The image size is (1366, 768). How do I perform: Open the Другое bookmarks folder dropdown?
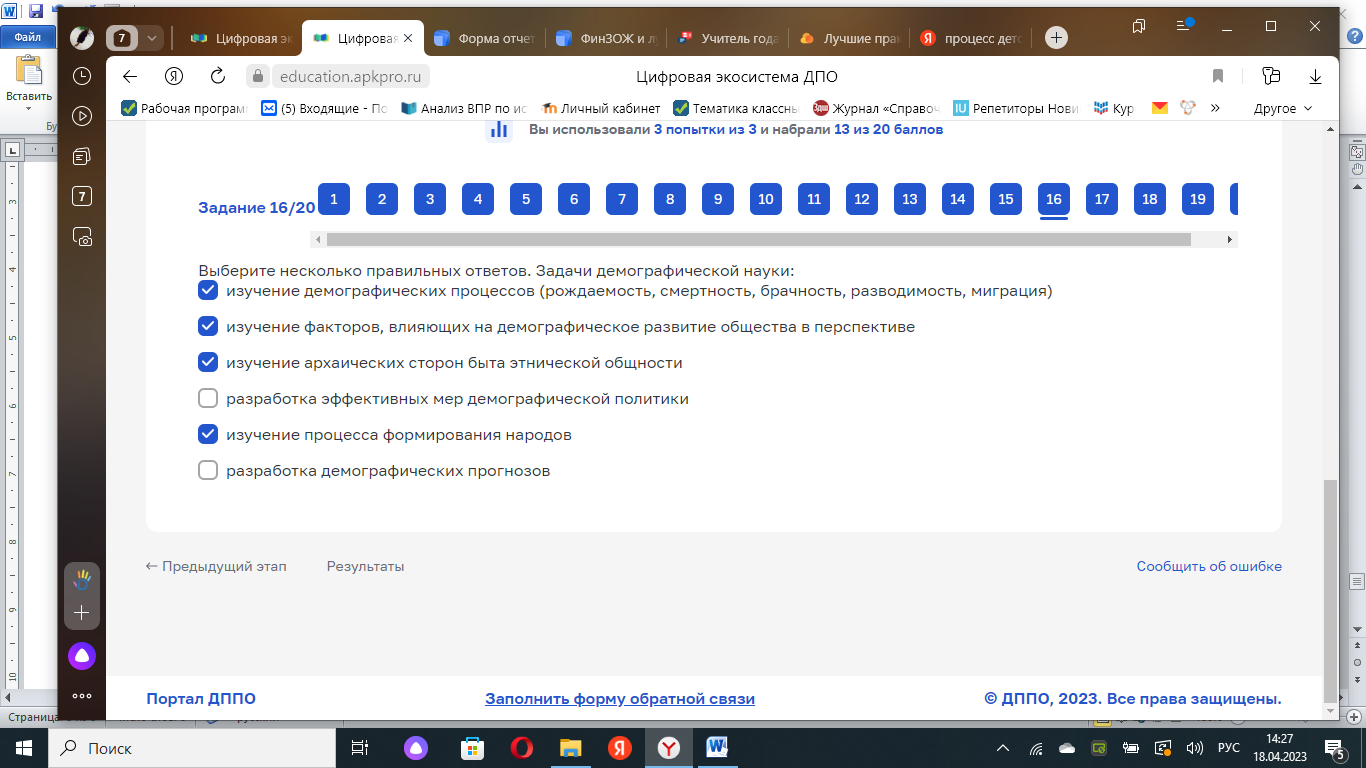click(1283, 108)
